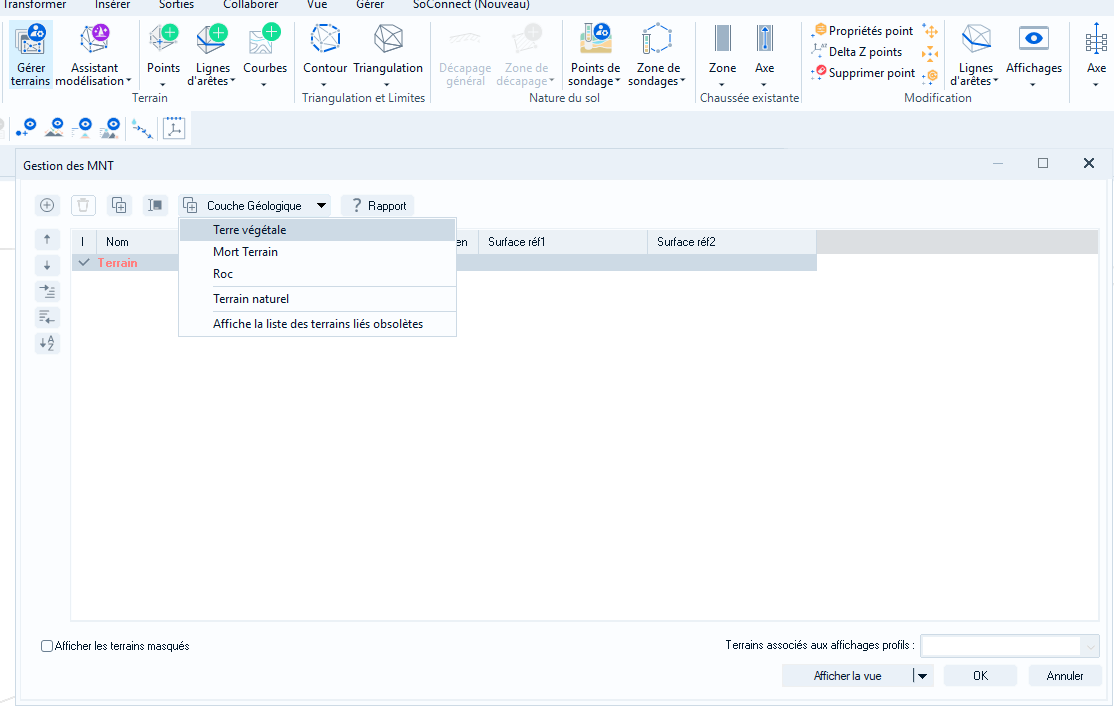Expand the Afficher la vue arrow

pyautogui.click(x=922, y=676)
